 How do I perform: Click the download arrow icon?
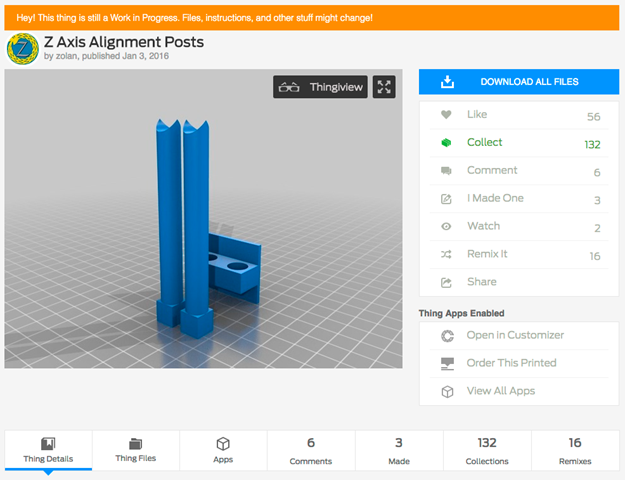(x=447, y=82)
